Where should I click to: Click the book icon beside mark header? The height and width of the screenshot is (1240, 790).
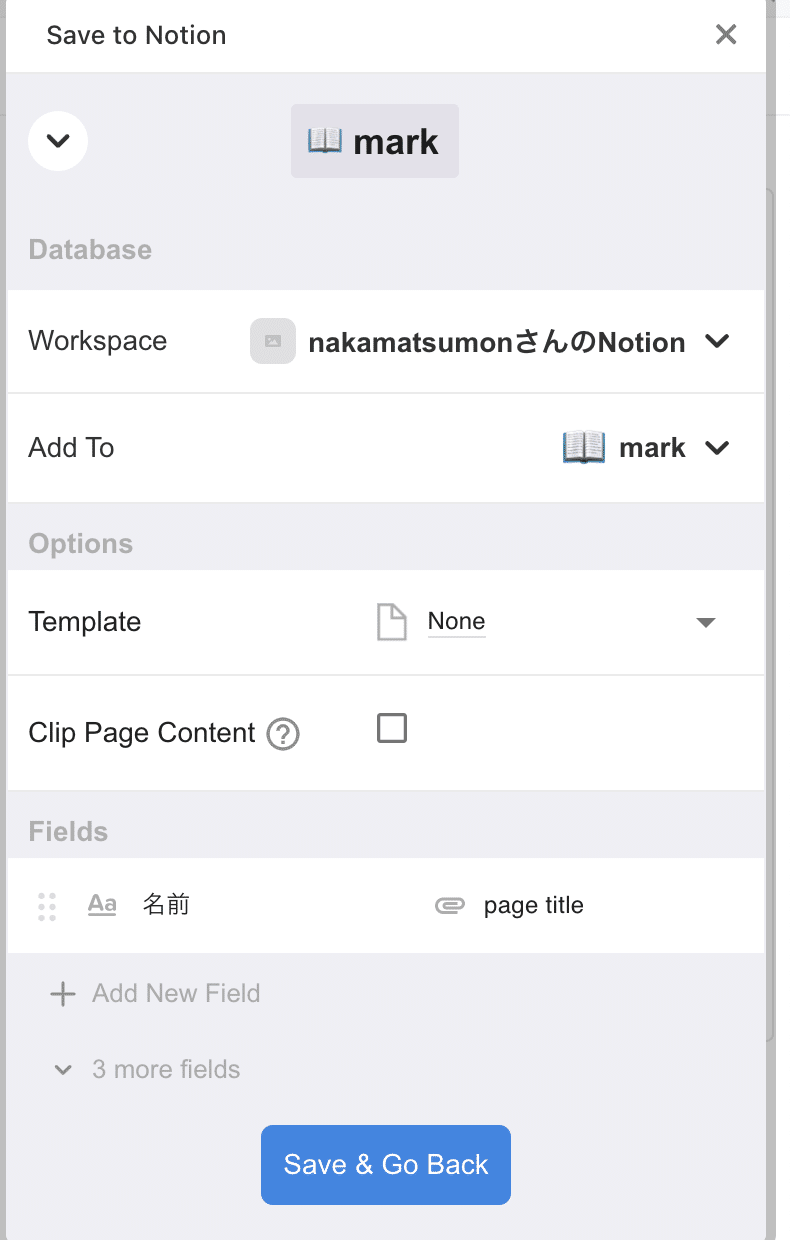[x=325, y=141]
